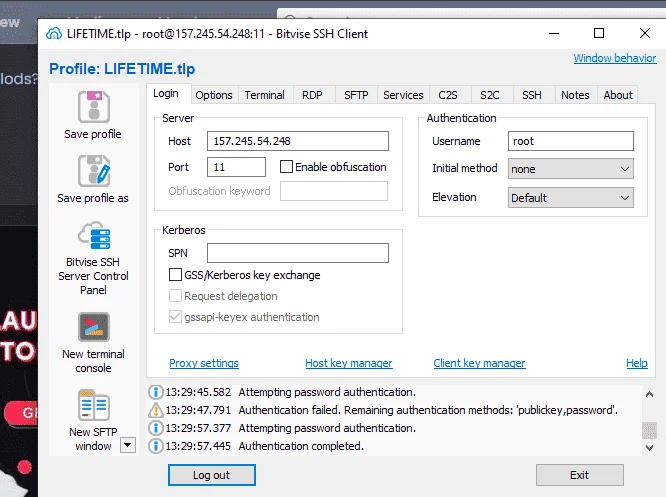This screenshot has width=666, height=497.
Task: Open the Elevation dropdown
Action: click(x=570, y=198)
